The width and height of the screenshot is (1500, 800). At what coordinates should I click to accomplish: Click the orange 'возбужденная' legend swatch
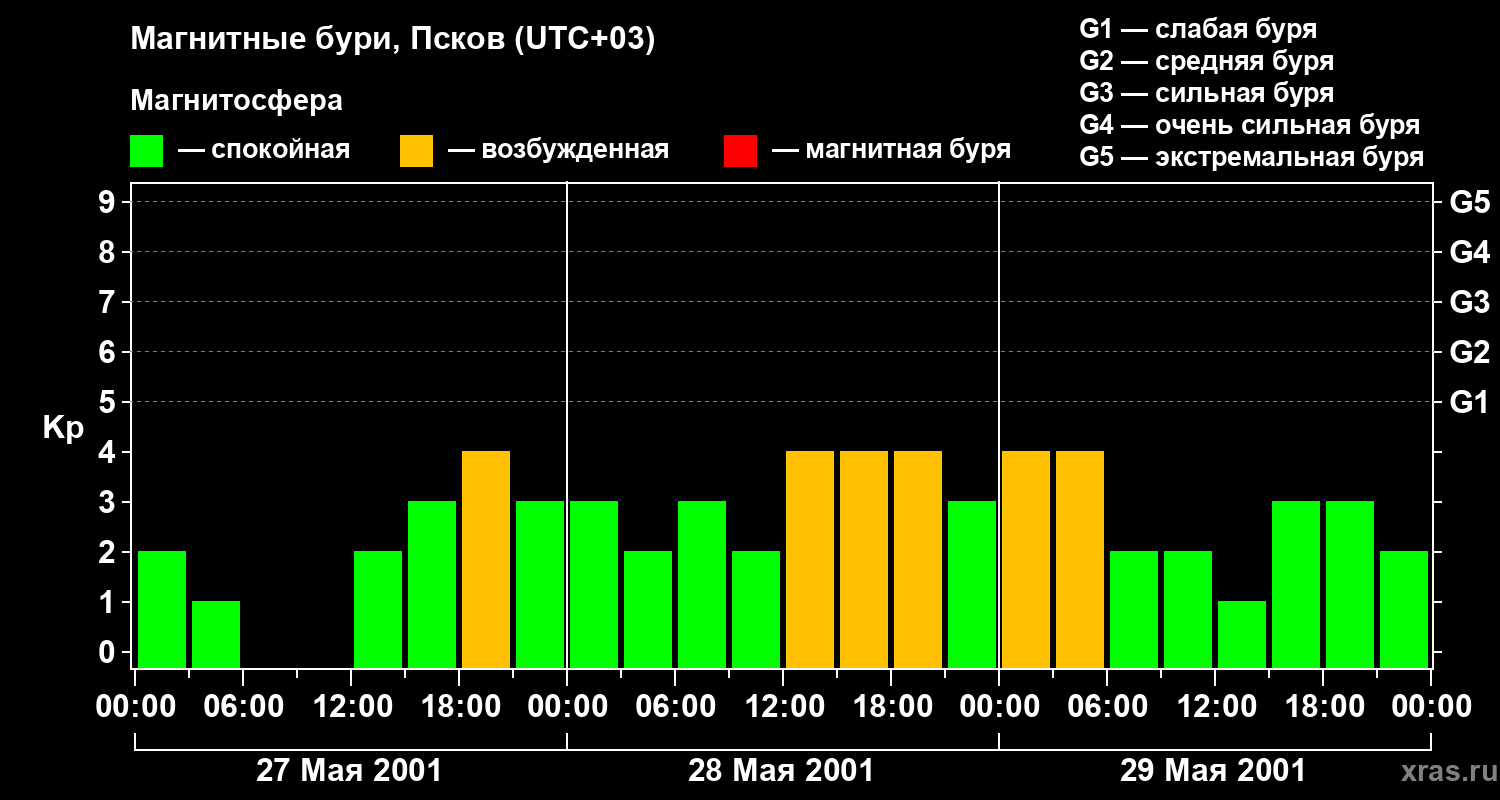coord(416,151)
